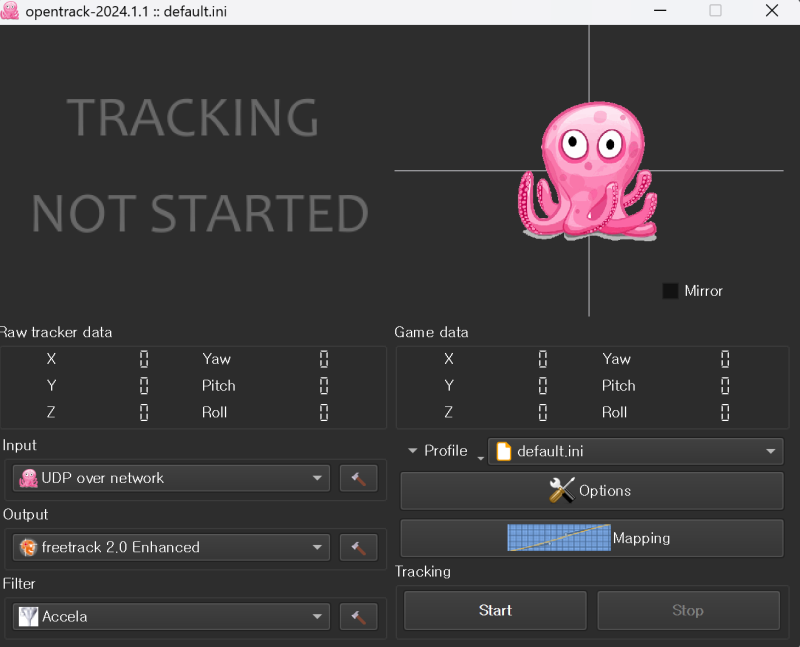Viewport: 800px width, 647px height.
Task: Open the UDP over network Input dropdown
Action: coord(171,478)
